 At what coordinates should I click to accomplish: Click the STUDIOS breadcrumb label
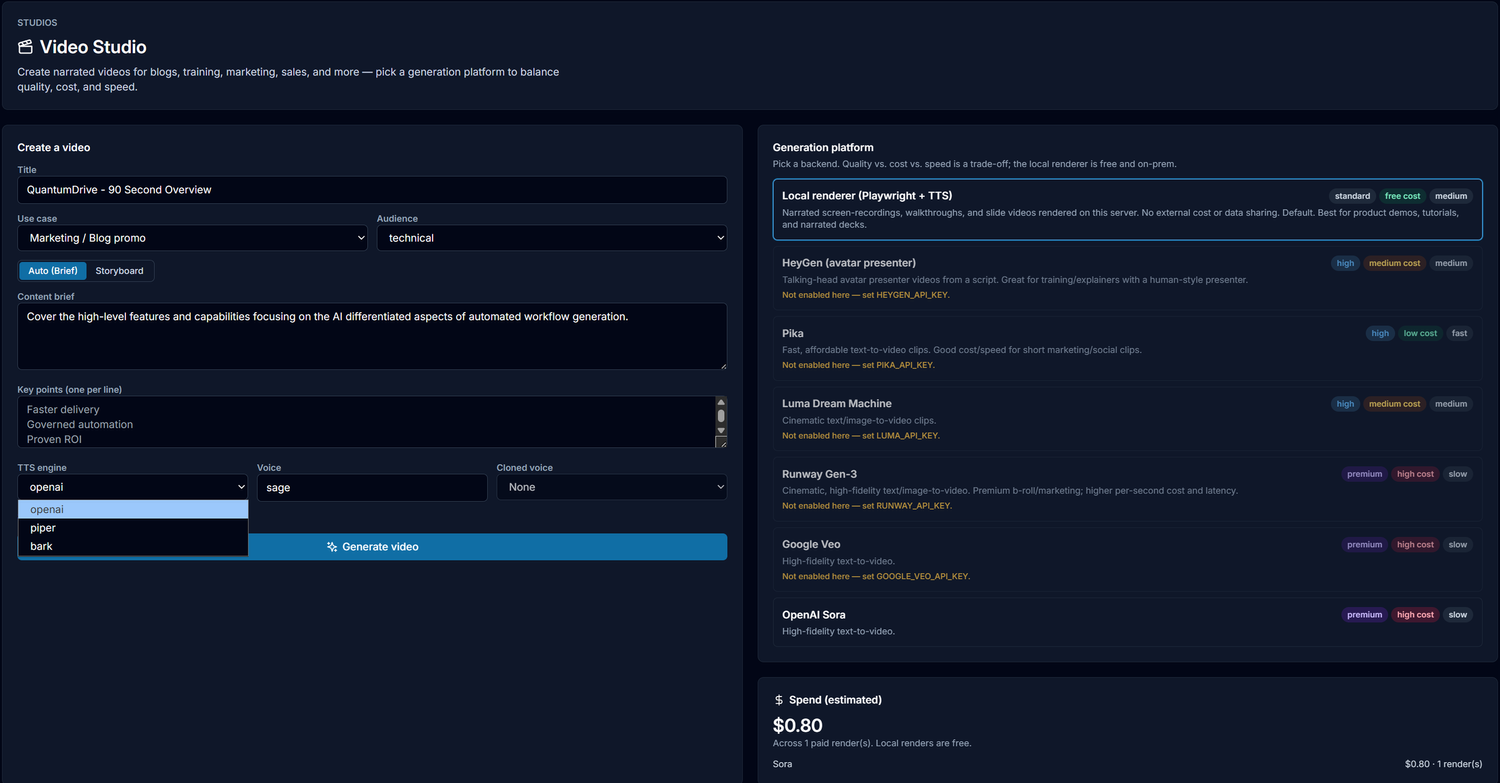37,22
